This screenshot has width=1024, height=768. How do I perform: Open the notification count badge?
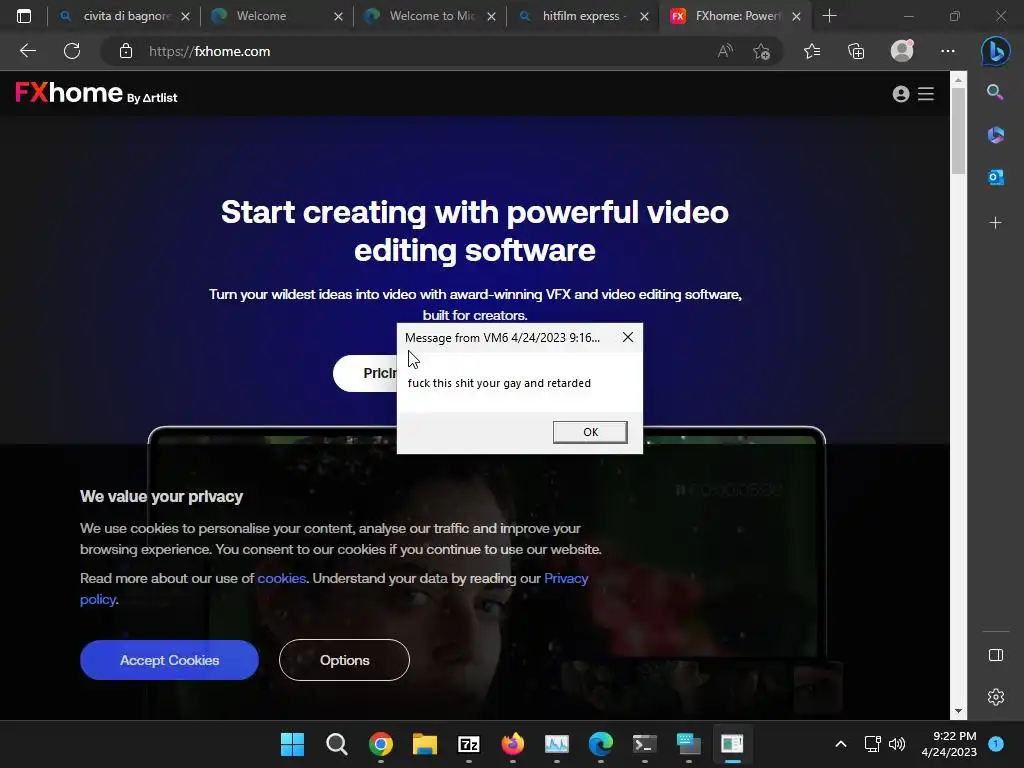[x=996, y=743]
